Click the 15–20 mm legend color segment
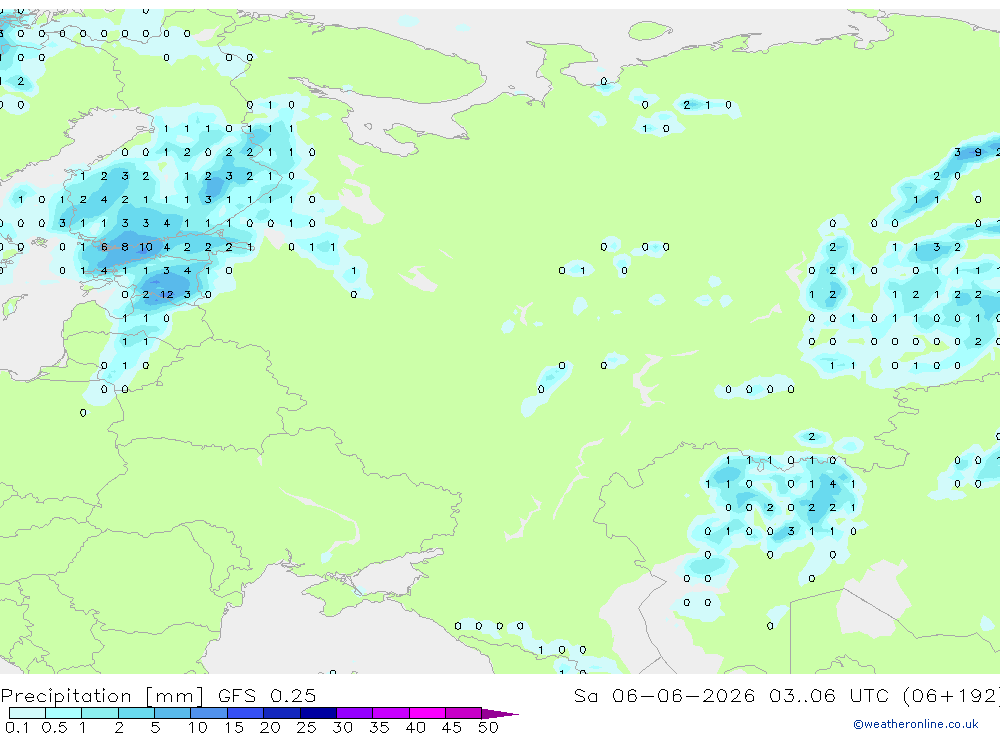The height and width of the screenshot is (733, 1000). (246, 713)
